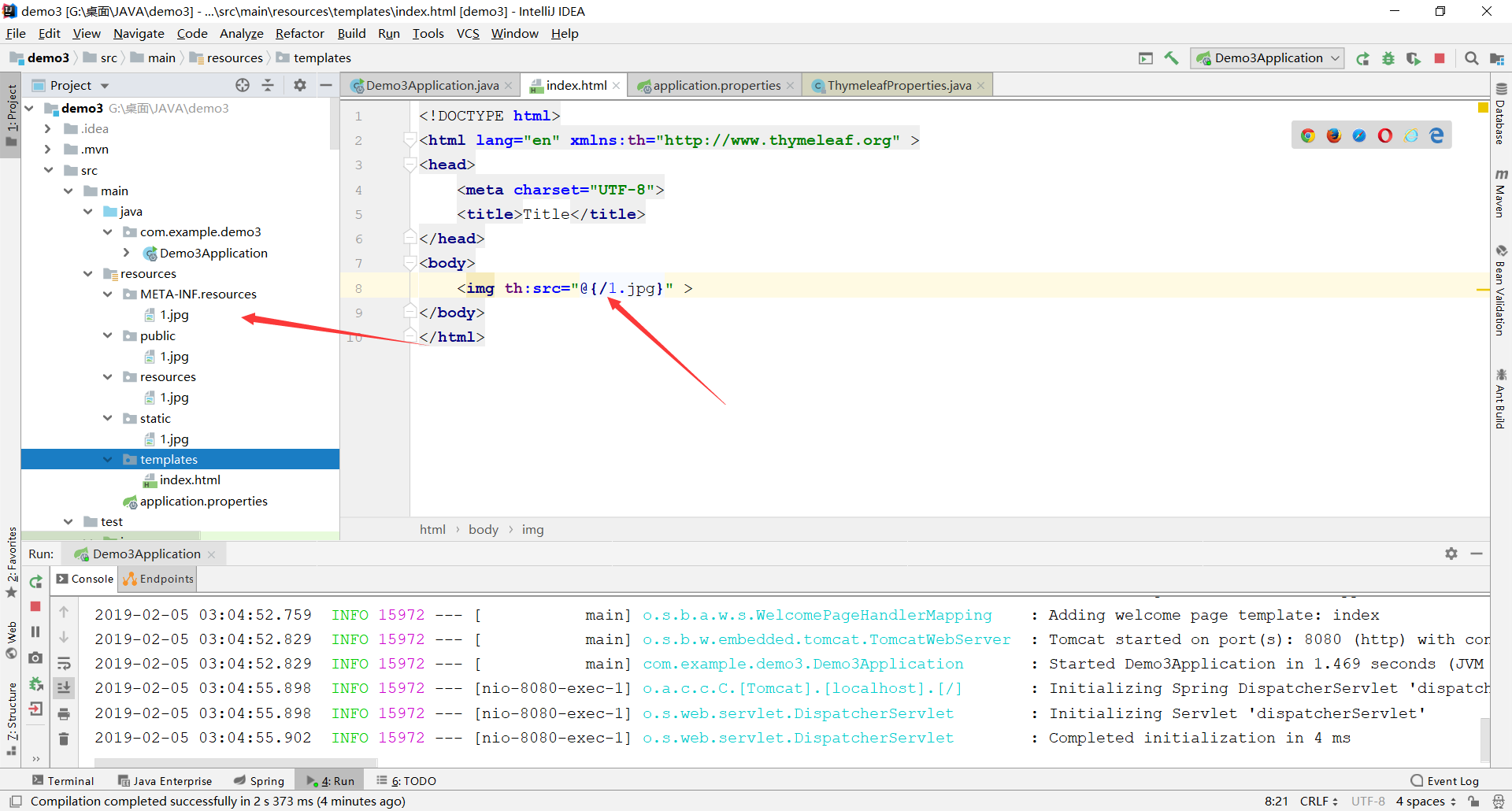Screen dimensions: 1512x811
Task: Click the Project panel settings gear
Action: (300, 85)
